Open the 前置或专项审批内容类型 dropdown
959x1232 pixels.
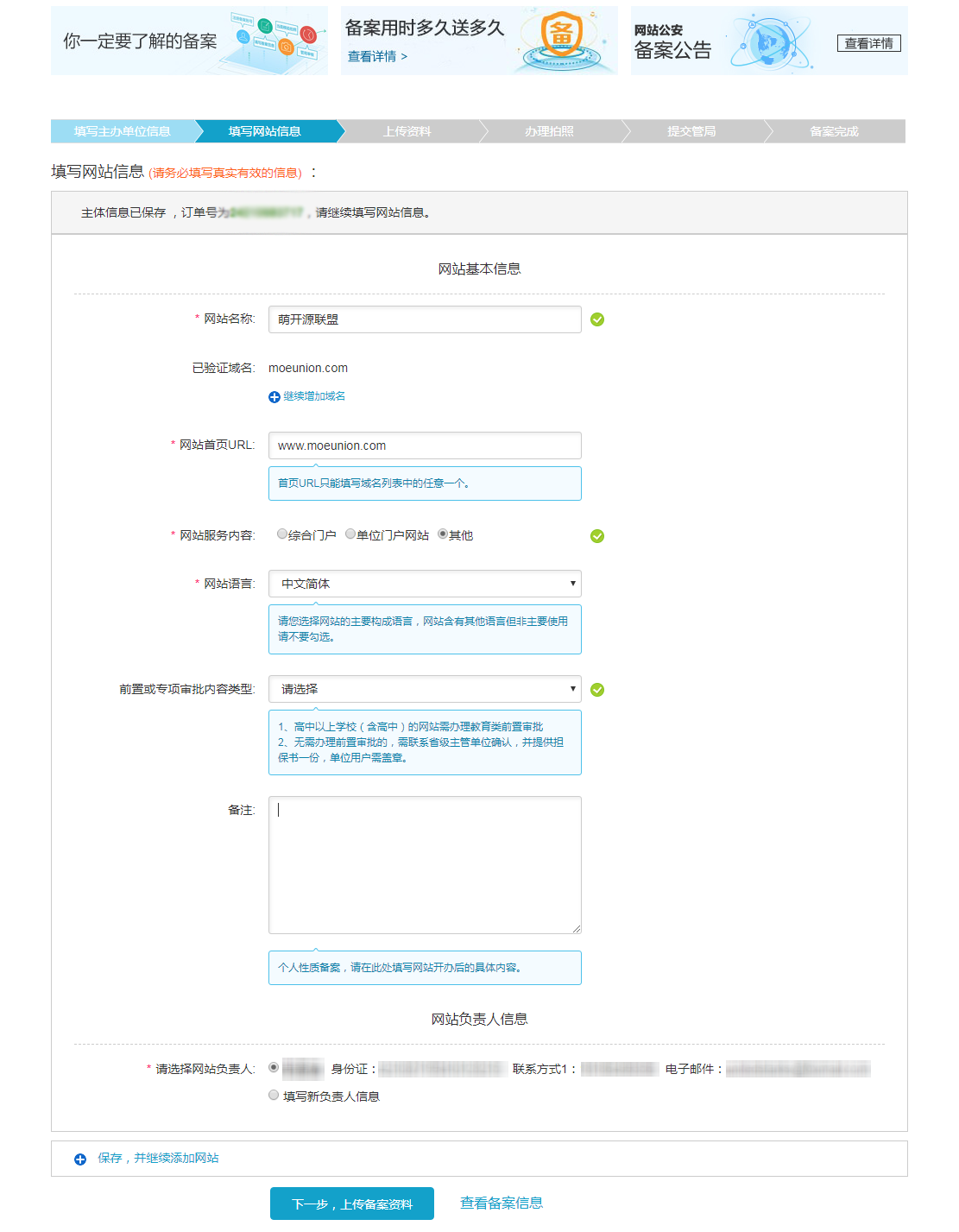tap(425, 689)
